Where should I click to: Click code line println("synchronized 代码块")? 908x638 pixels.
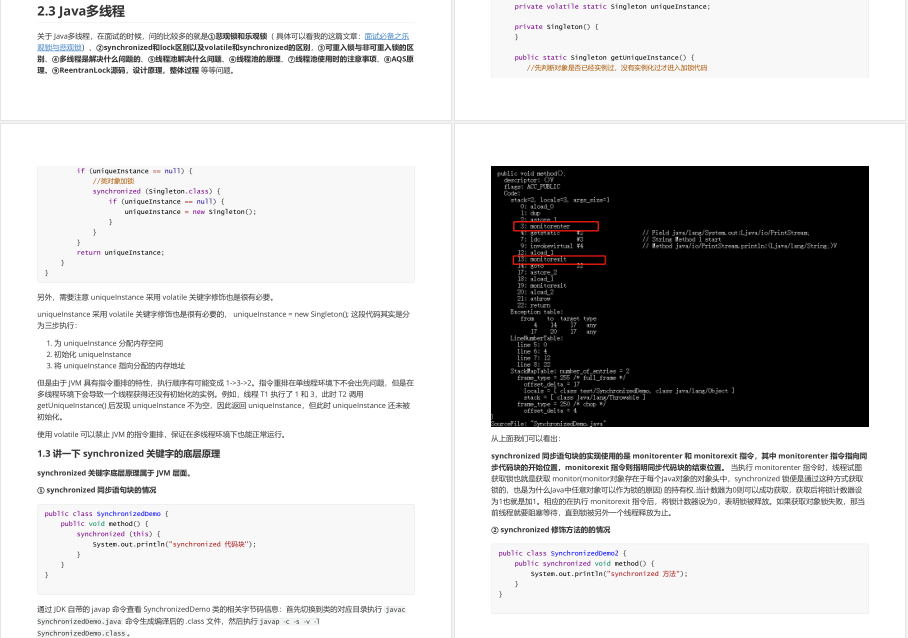174,544
